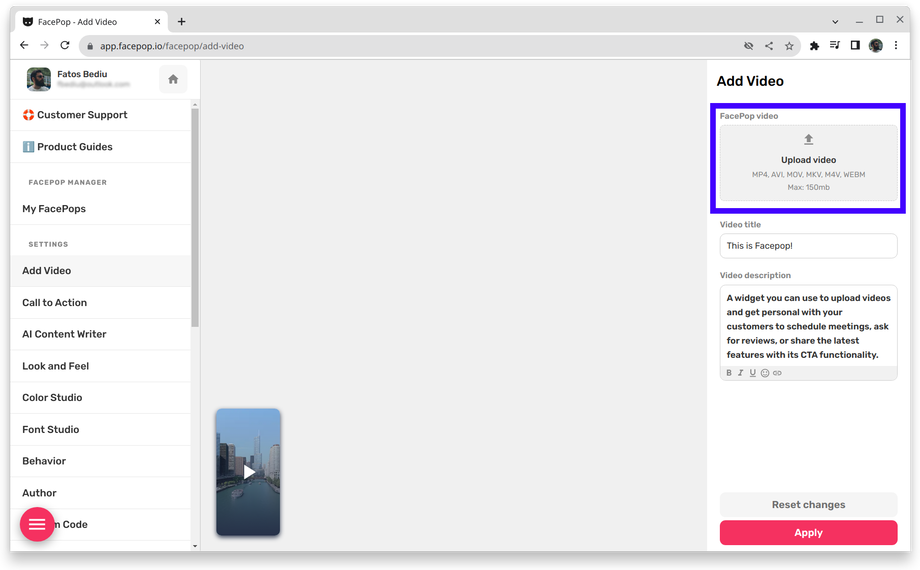
Task: Open Customer Support in sidebar
Action: (x=100, y=115)
